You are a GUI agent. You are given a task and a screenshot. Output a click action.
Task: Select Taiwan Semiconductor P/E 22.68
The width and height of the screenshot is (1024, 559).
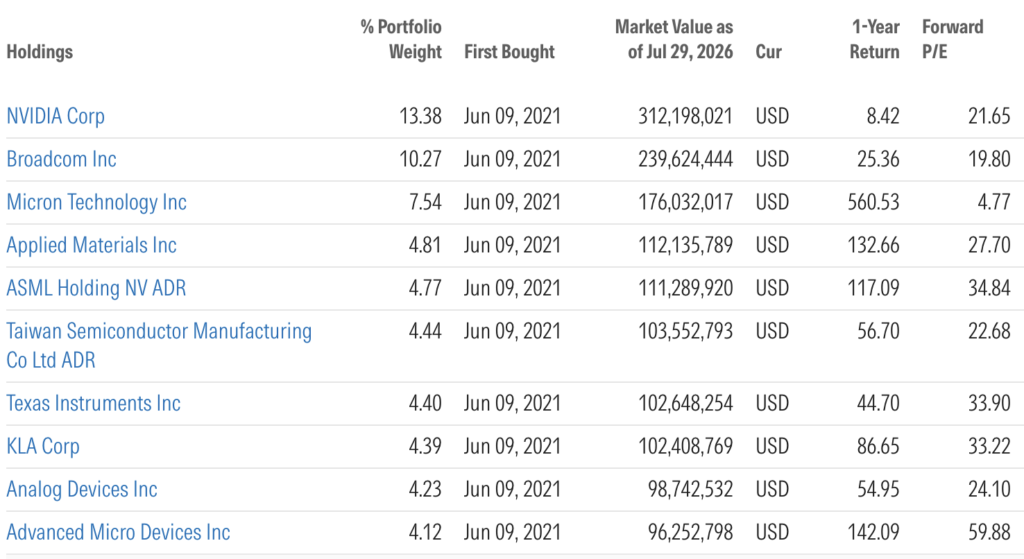click(x=989, y=332)
